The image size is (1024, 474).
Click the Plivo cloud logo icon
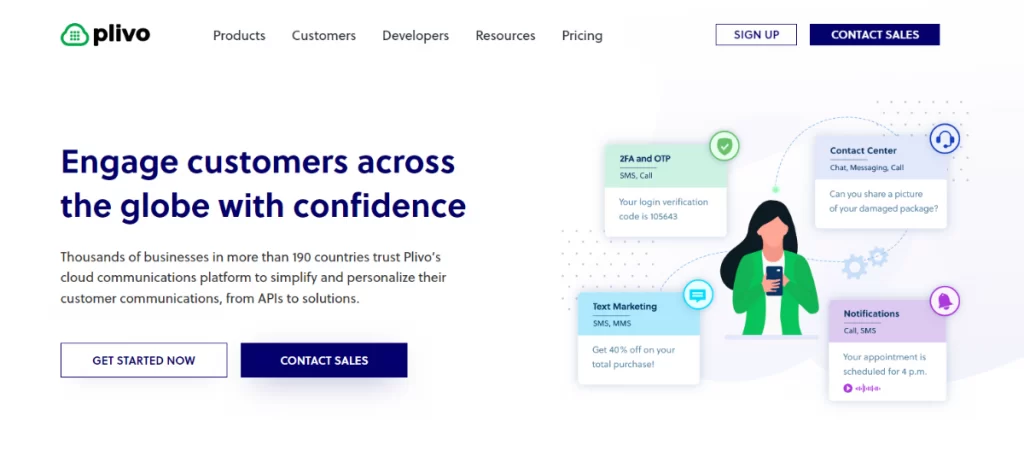pyautogui.click(x=74, y=35)
